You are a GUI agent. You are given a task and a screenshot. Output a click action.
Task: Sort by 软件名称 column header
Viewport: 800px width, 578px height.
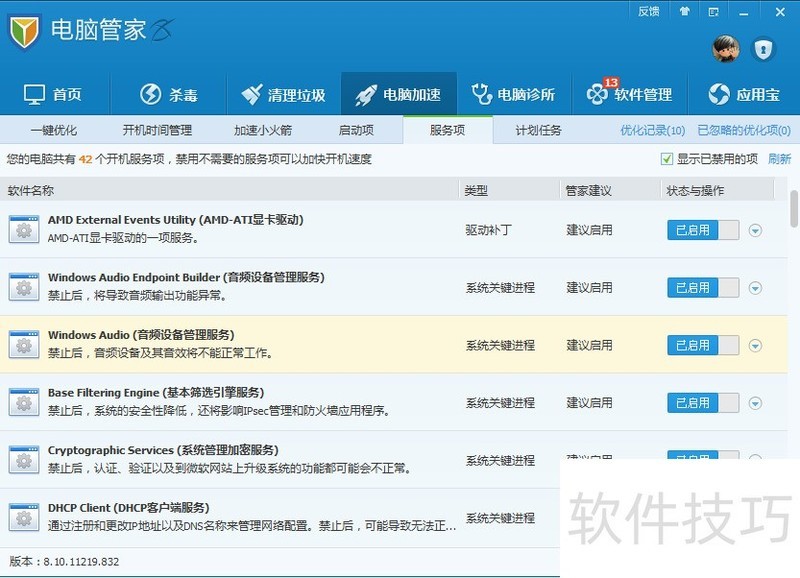[x=31, y=191]
